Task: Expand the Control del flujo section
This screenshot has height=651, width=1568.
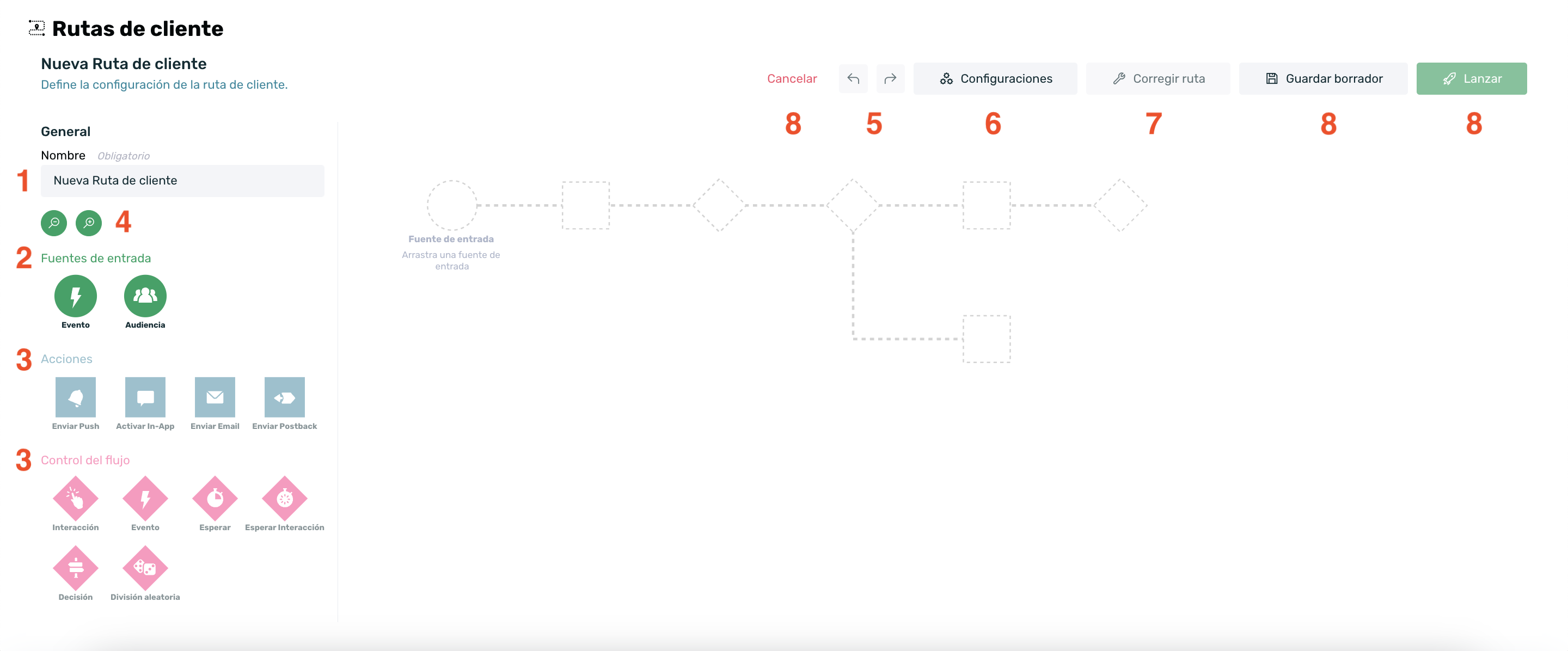Action: (85, 459)
